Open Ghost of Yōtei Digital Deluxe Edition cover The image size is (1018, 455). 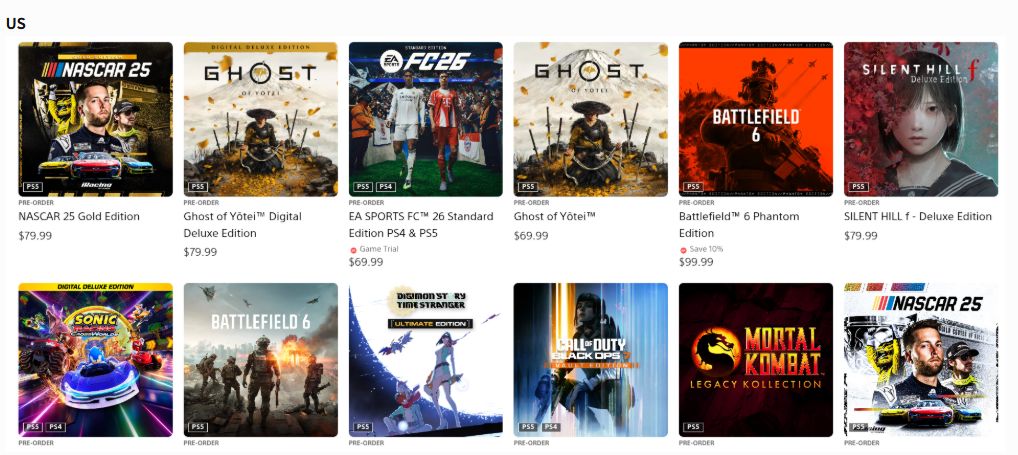click(x=260, y=119)
